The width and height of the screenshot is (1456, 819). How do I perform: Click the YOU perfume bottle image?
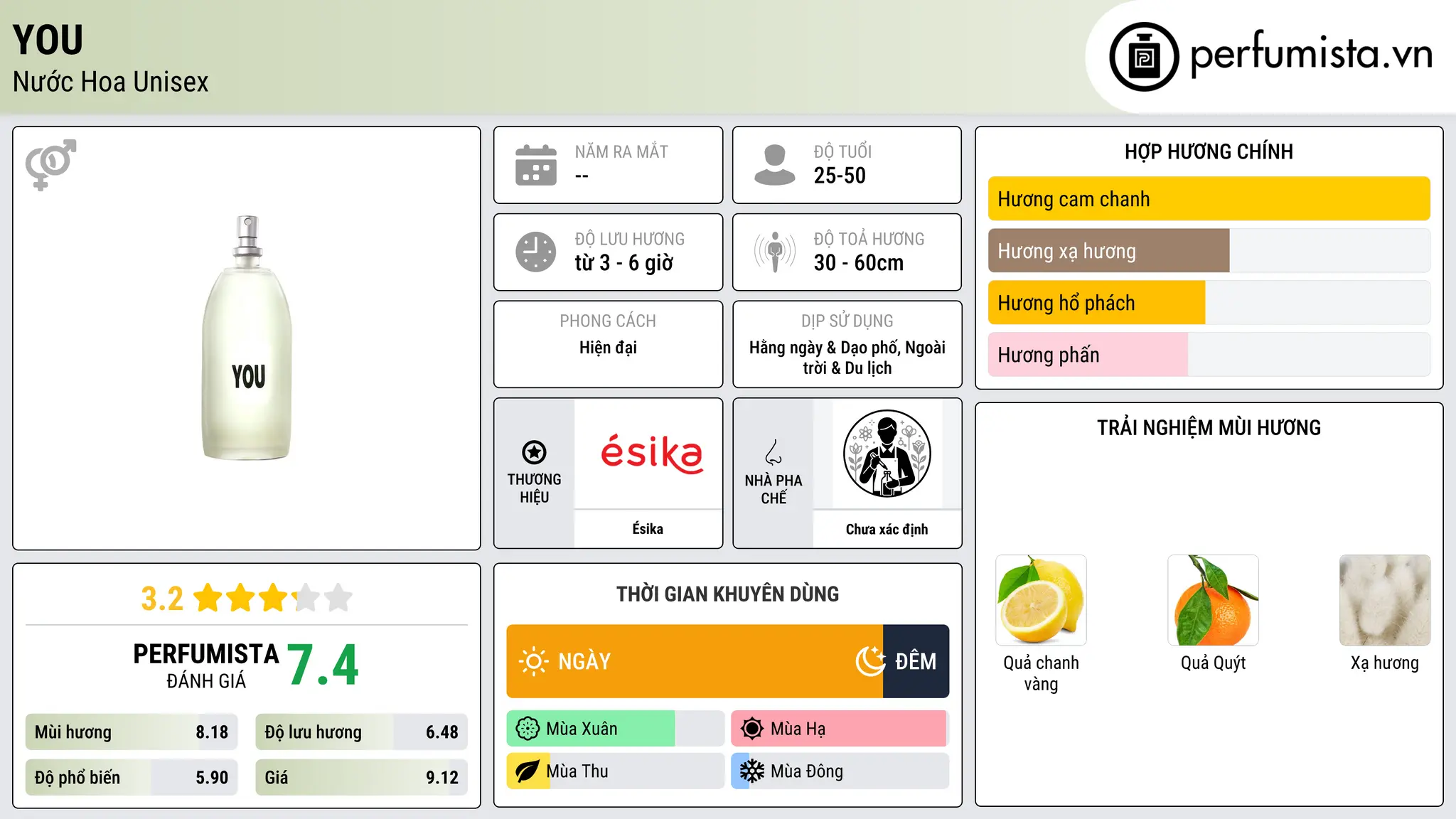click(x=247, y=338)
